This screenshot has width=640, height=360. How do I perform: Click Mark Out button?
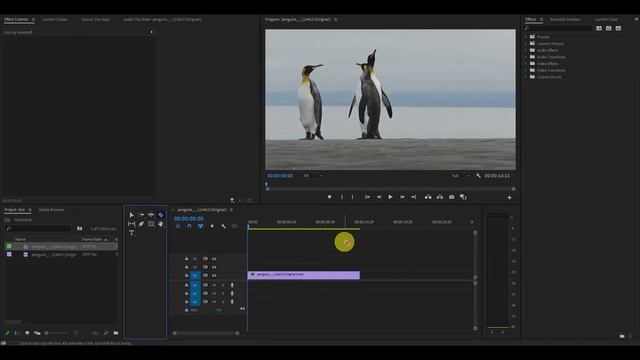coord(353,197)
